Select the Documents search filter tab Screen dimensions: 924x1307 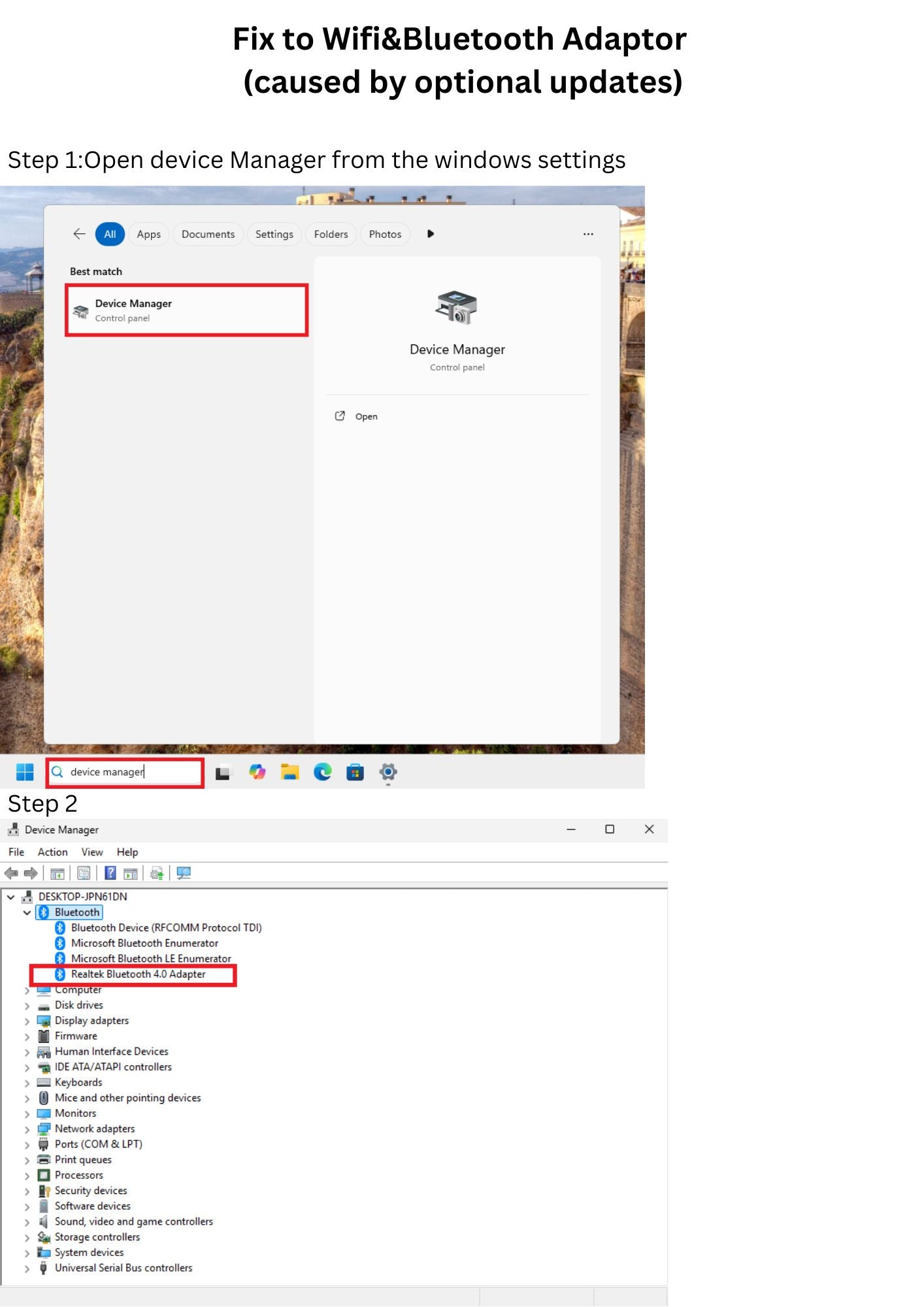click(x=208, y=234)
